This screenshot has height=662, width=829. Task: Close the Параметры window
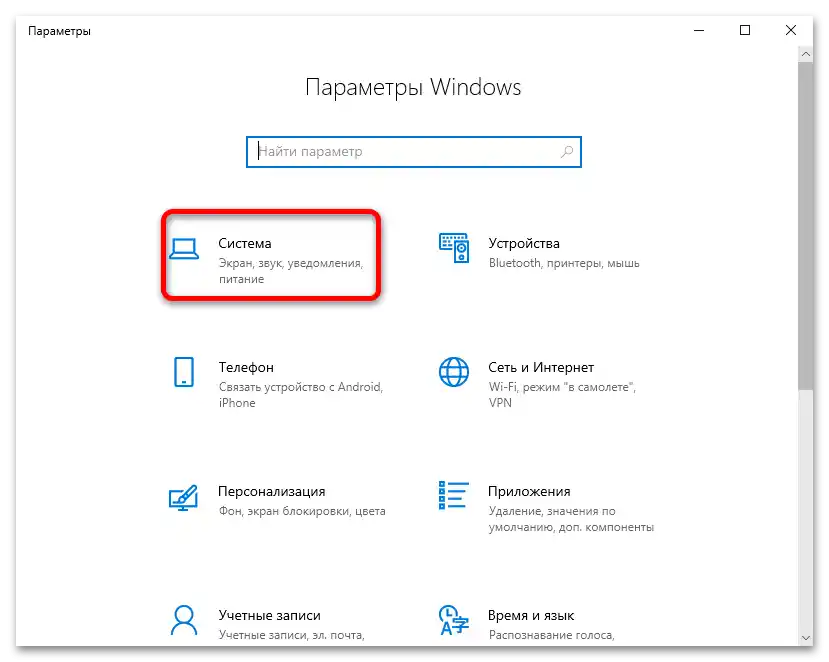pos(791,30)
